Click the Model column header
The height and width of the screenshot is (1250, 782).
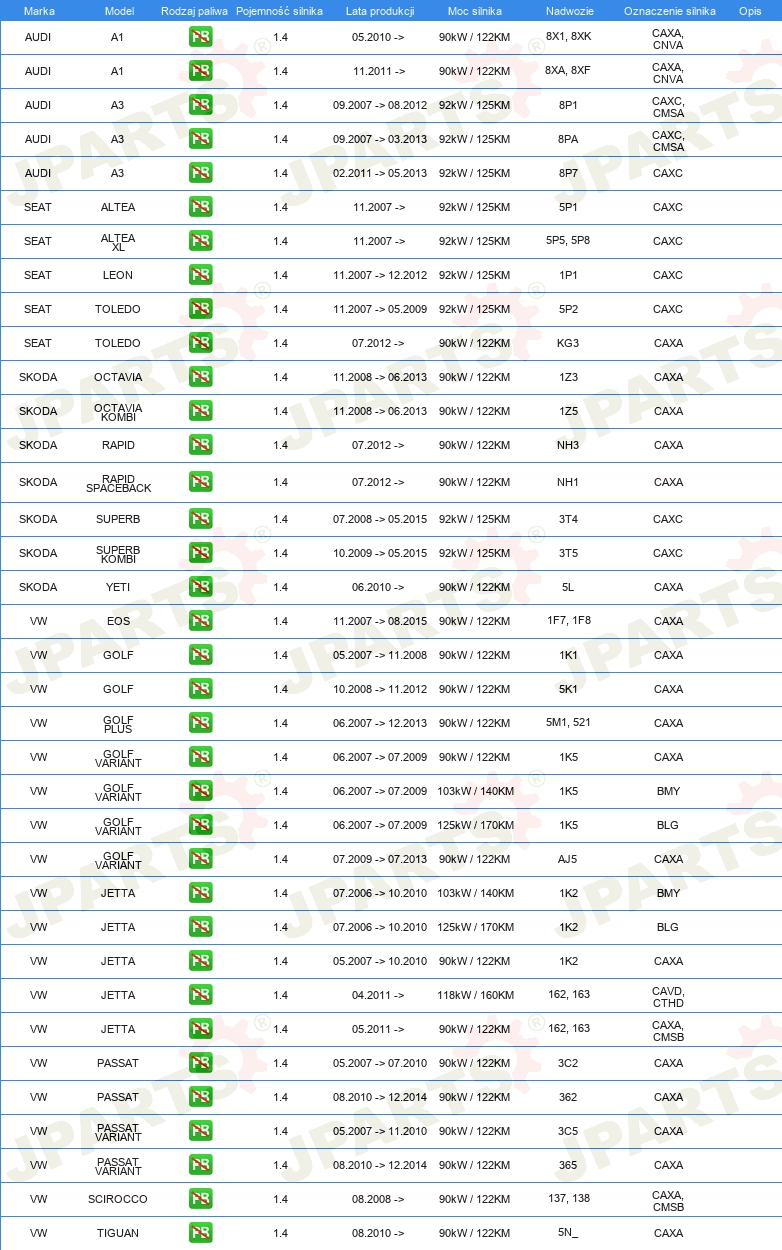pyautogui.click(x=119, y=11)
